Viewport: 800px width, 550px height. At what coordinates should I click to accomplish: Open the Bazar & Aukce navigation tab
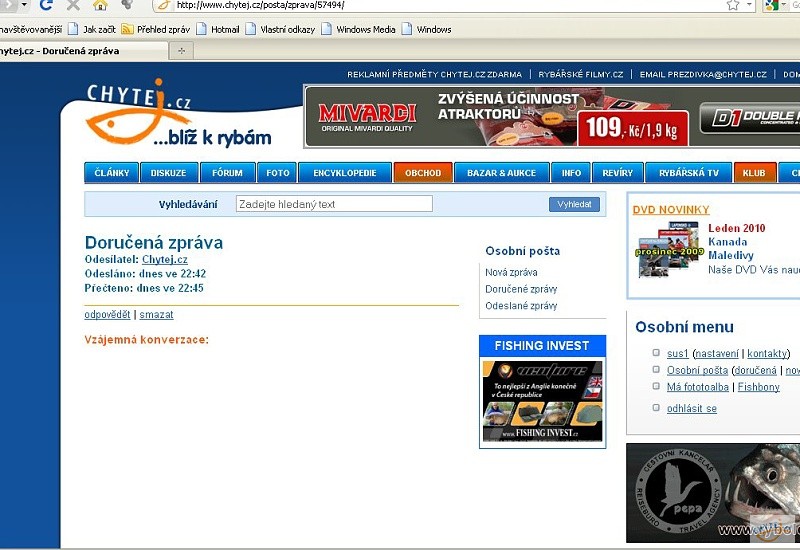[x=502, y=173]
